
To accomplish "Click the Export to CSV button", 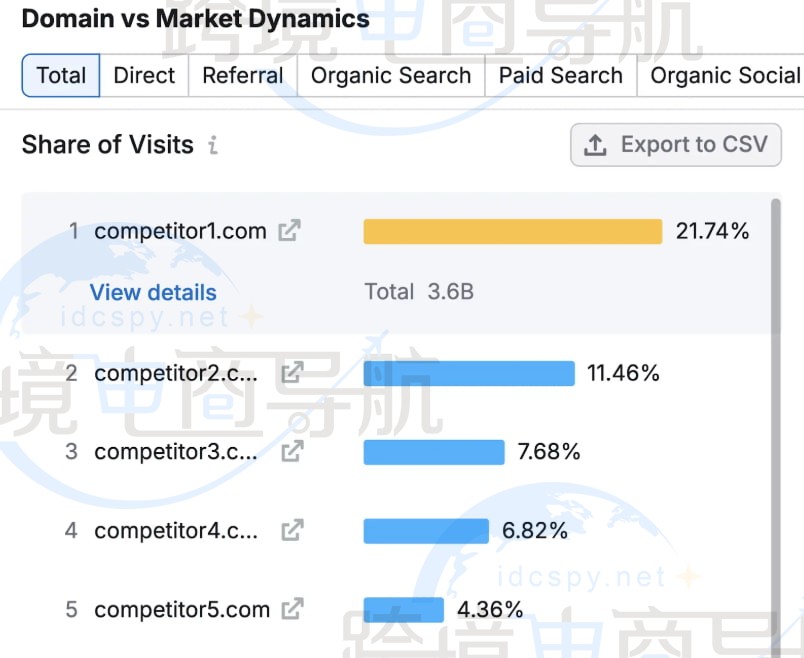I will [x=676, y=145].
